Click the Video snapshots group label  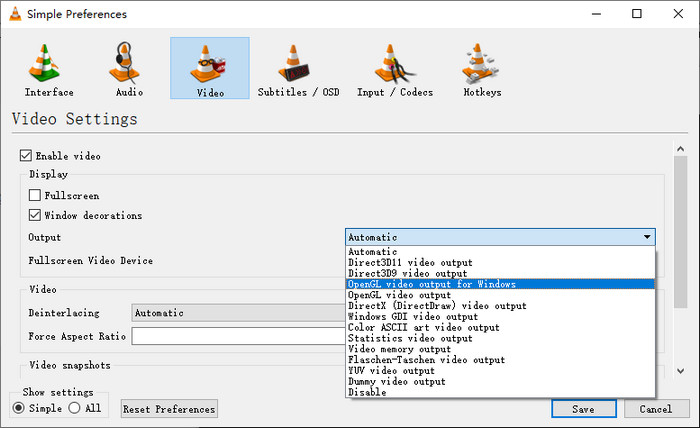point(70,365)
